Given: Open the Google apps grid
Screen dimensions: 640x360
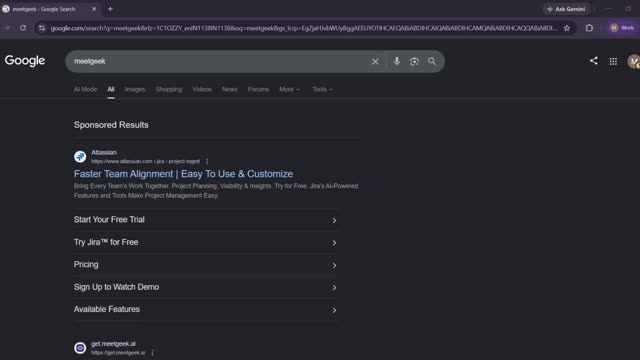Looking at the screenshot, I should click(x=613, y=61).
